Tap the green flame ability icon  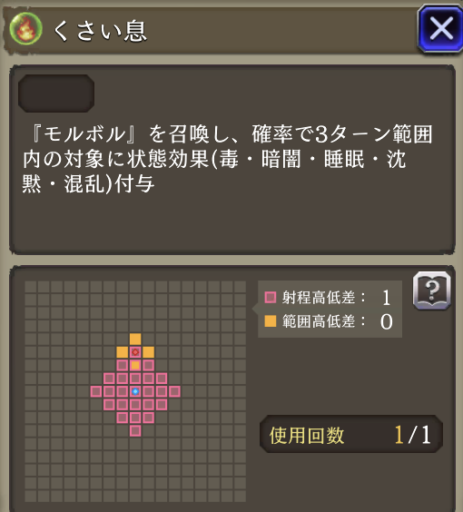click(x=26, y=29)
